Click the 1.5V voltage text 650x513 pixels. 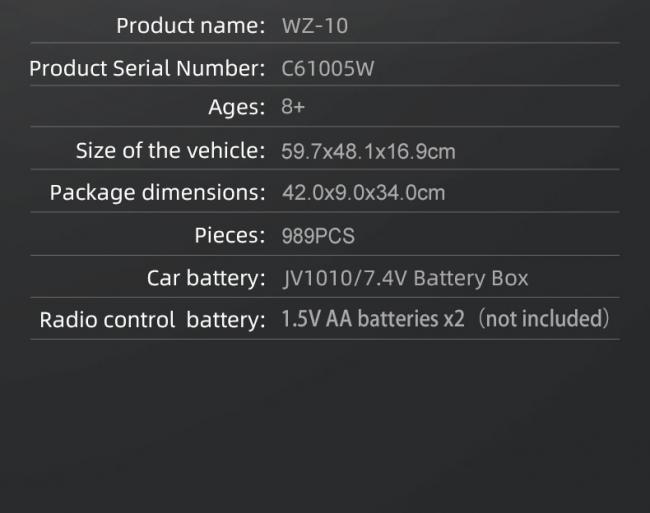pyautogui.click(x=301, y=321)
